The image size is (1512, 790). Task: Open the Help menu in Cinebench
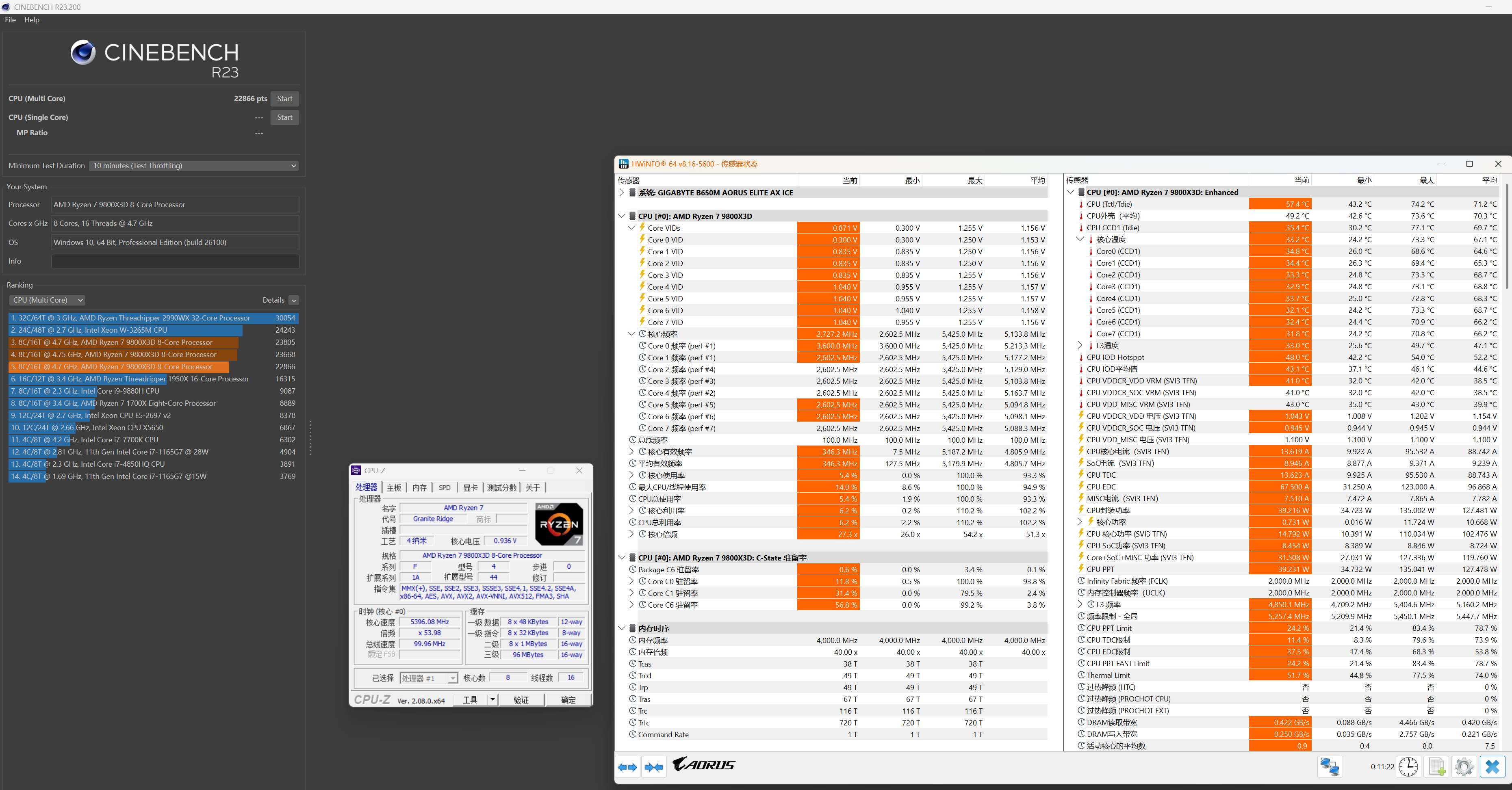tap(32, 20)
